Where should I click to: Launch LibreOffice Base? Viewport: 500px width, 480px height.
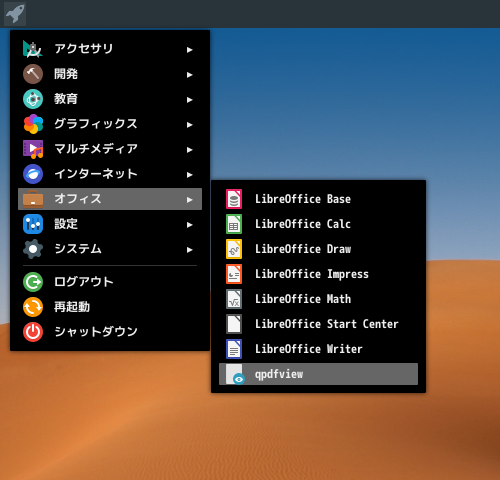tap(318, 199)
